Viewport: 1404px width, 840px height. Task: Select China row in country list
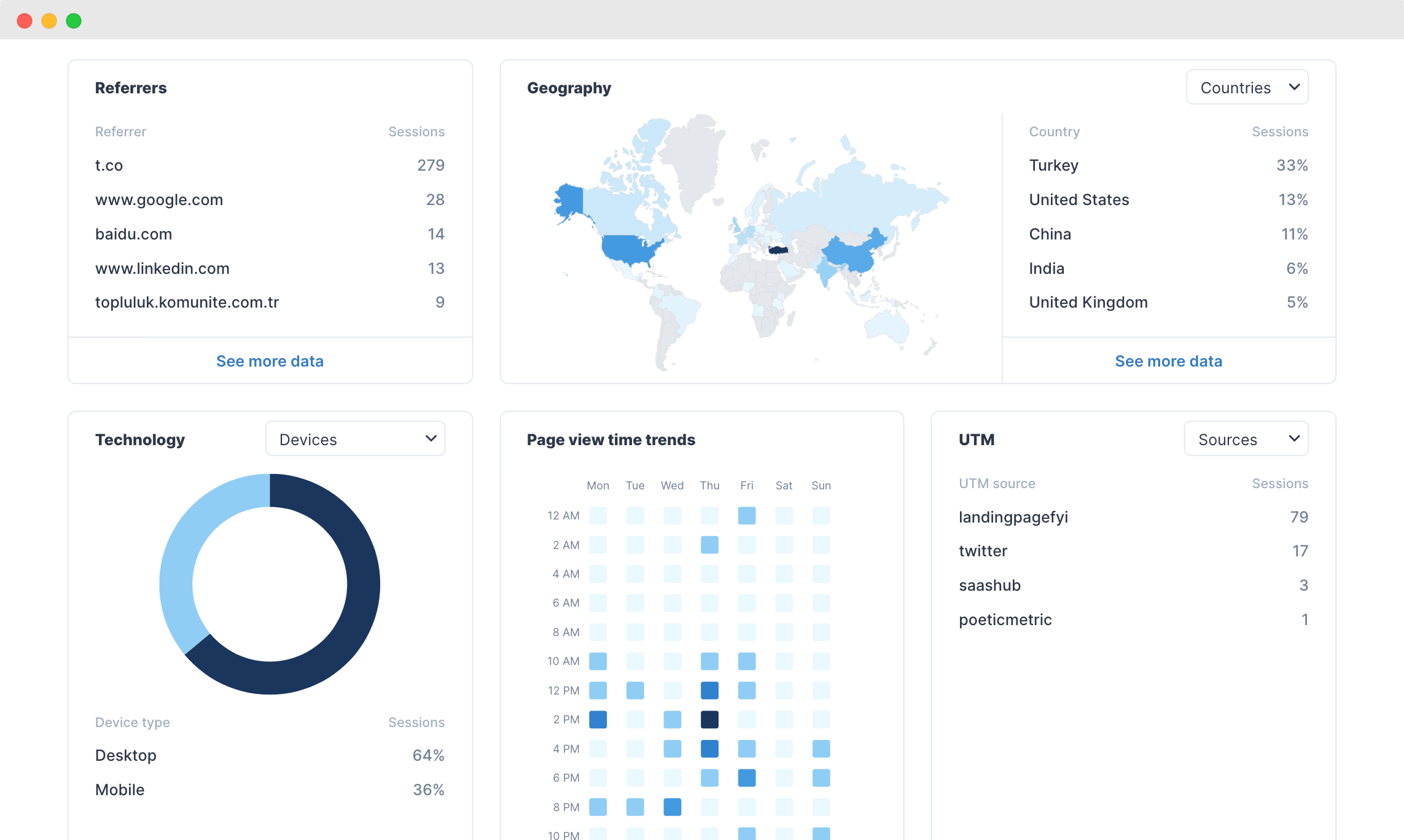tap(1050, 233)
